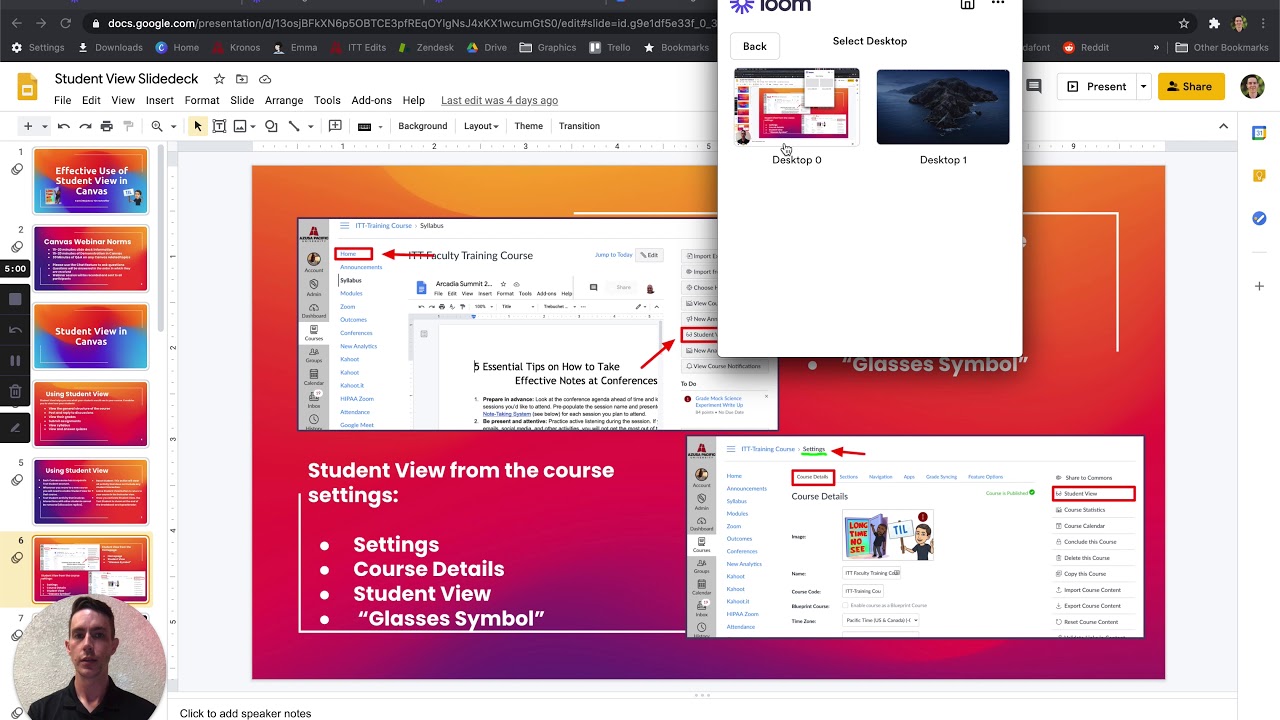Viewport: 1280px width, 720px height.
Task: Start the slideshow with Present button
Action: (1097, 87)
